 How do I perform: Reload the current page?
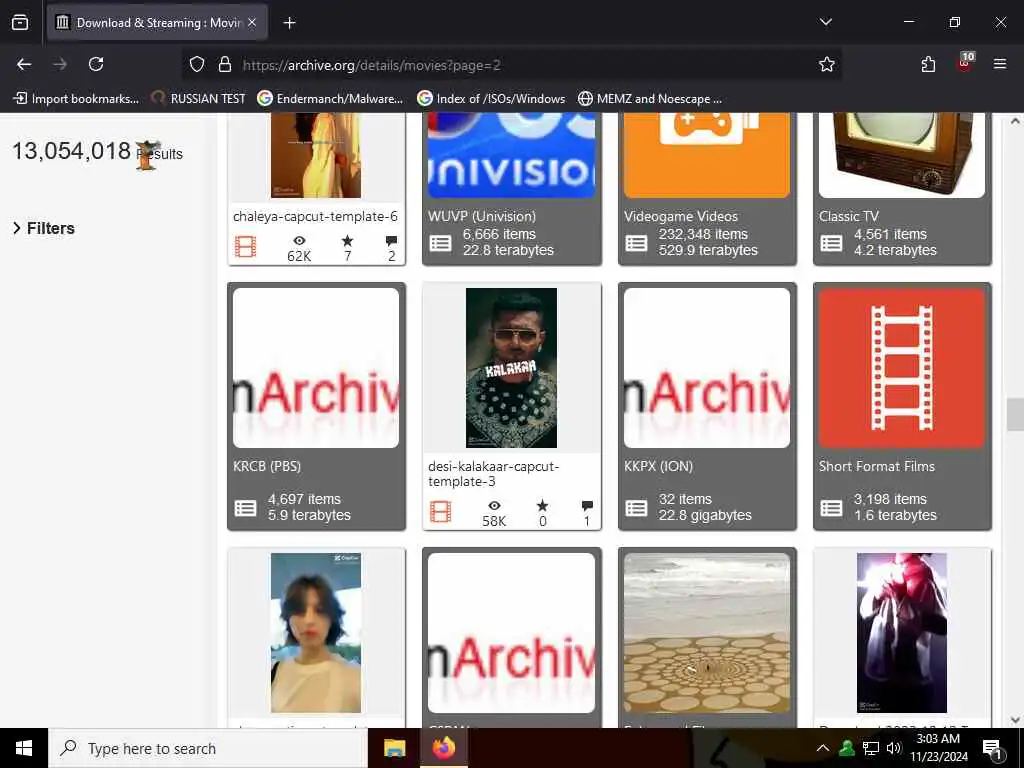96,64
